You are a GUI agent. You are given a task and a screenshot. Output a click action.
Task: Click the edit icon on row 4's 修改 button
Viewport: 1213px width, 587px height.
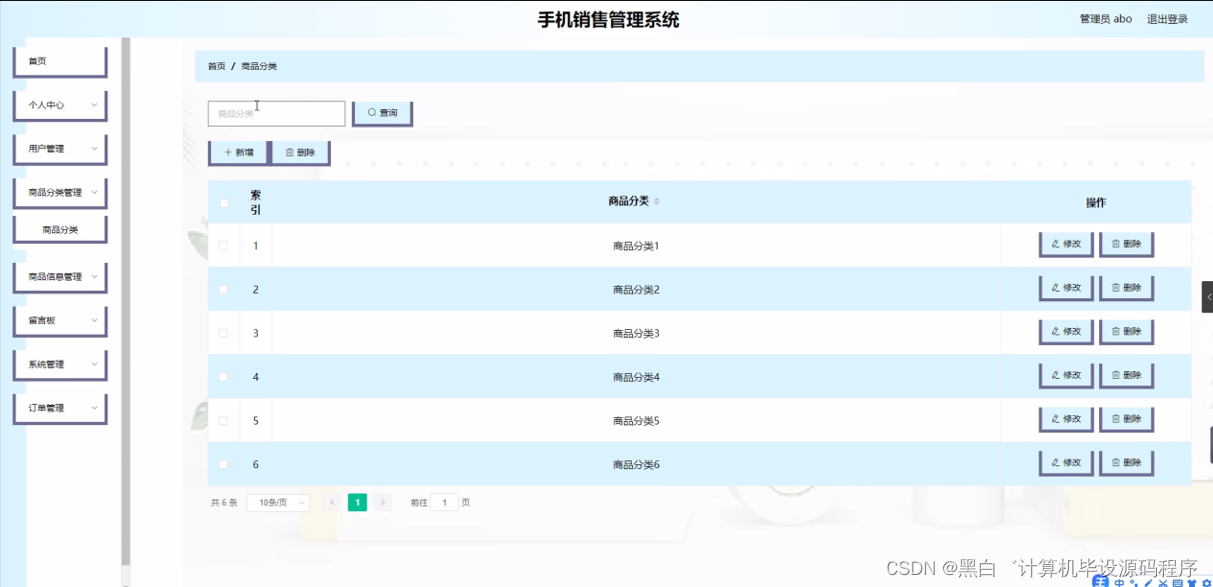coord(1053,375)
